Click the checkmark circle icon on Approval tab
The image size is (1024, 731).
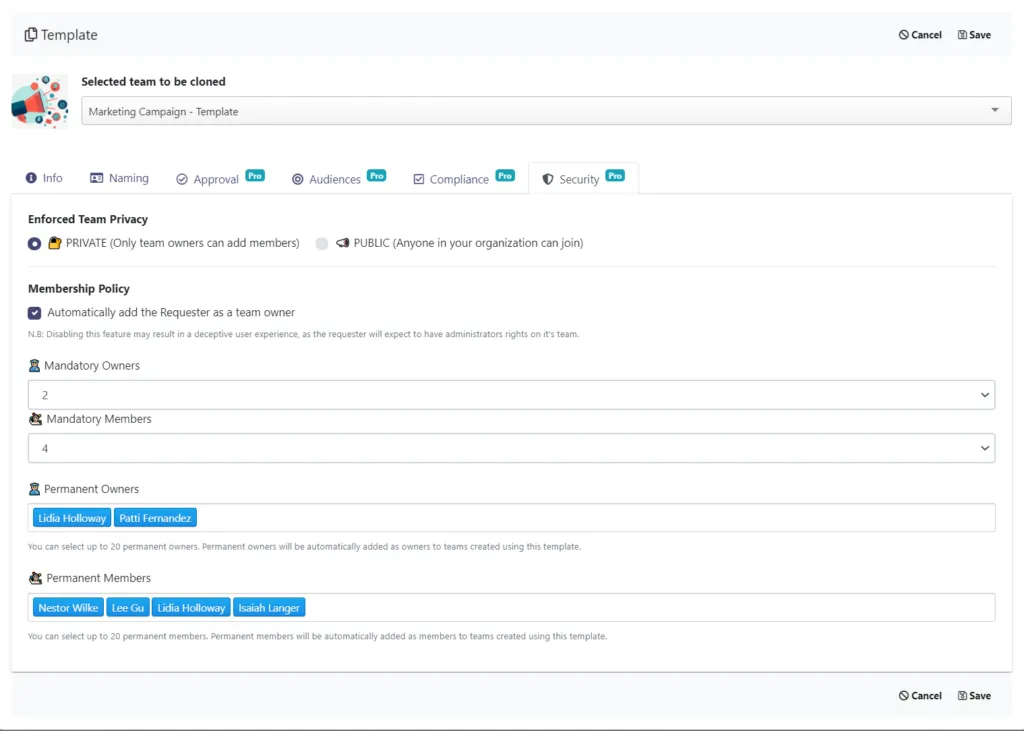point(182,179)
